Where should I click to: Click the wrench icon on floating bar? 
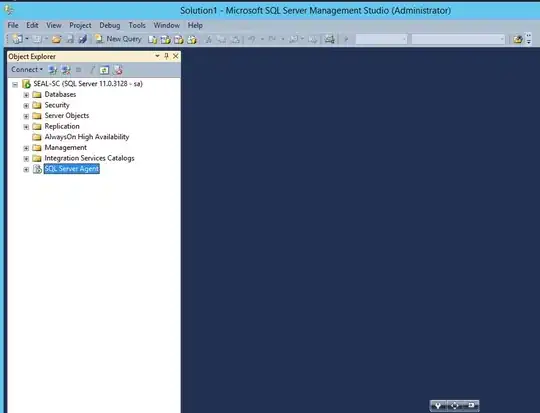click(438, 406)
